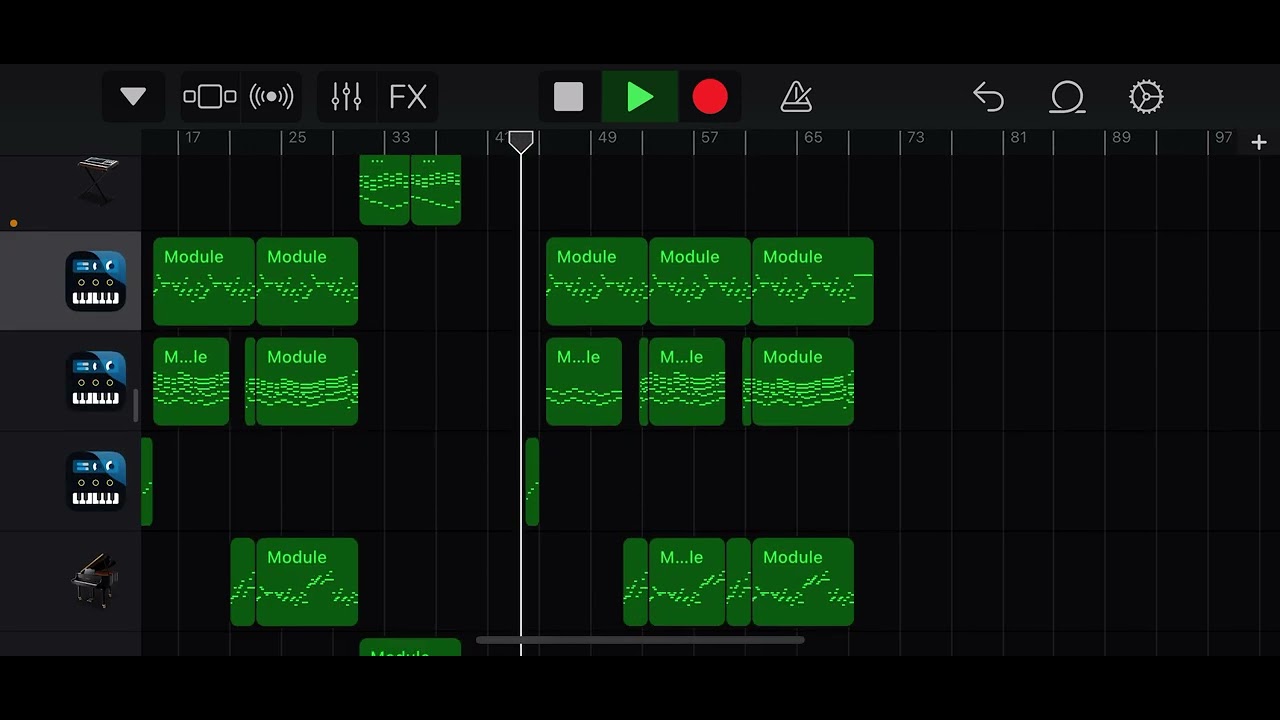Start recording with the red button
This screenshot has width=1280, height=720.
[x=710, y=97]
